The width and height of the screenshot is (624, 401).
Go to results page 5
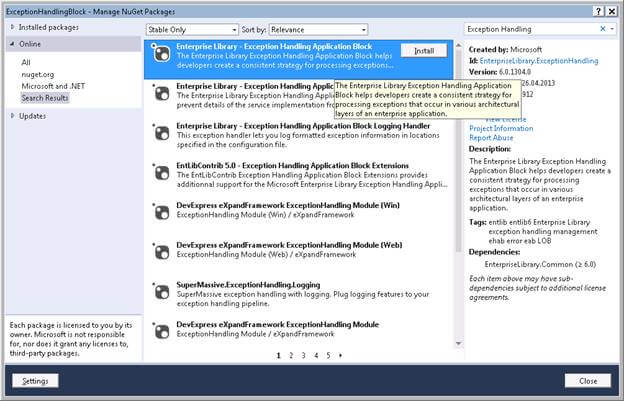coord(328,356)
